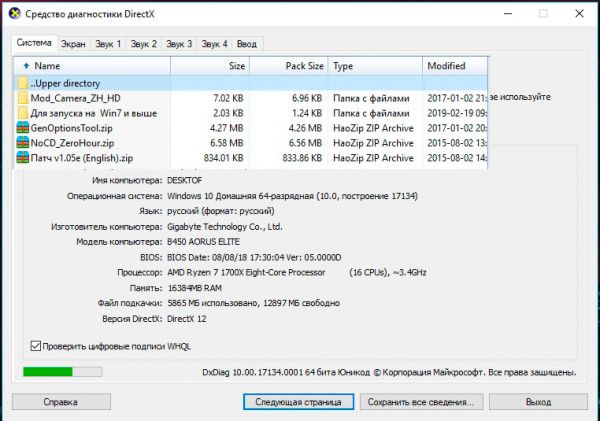600x421 pixels.
Task: Sort by the Modified column header
Action: [455, 66]
